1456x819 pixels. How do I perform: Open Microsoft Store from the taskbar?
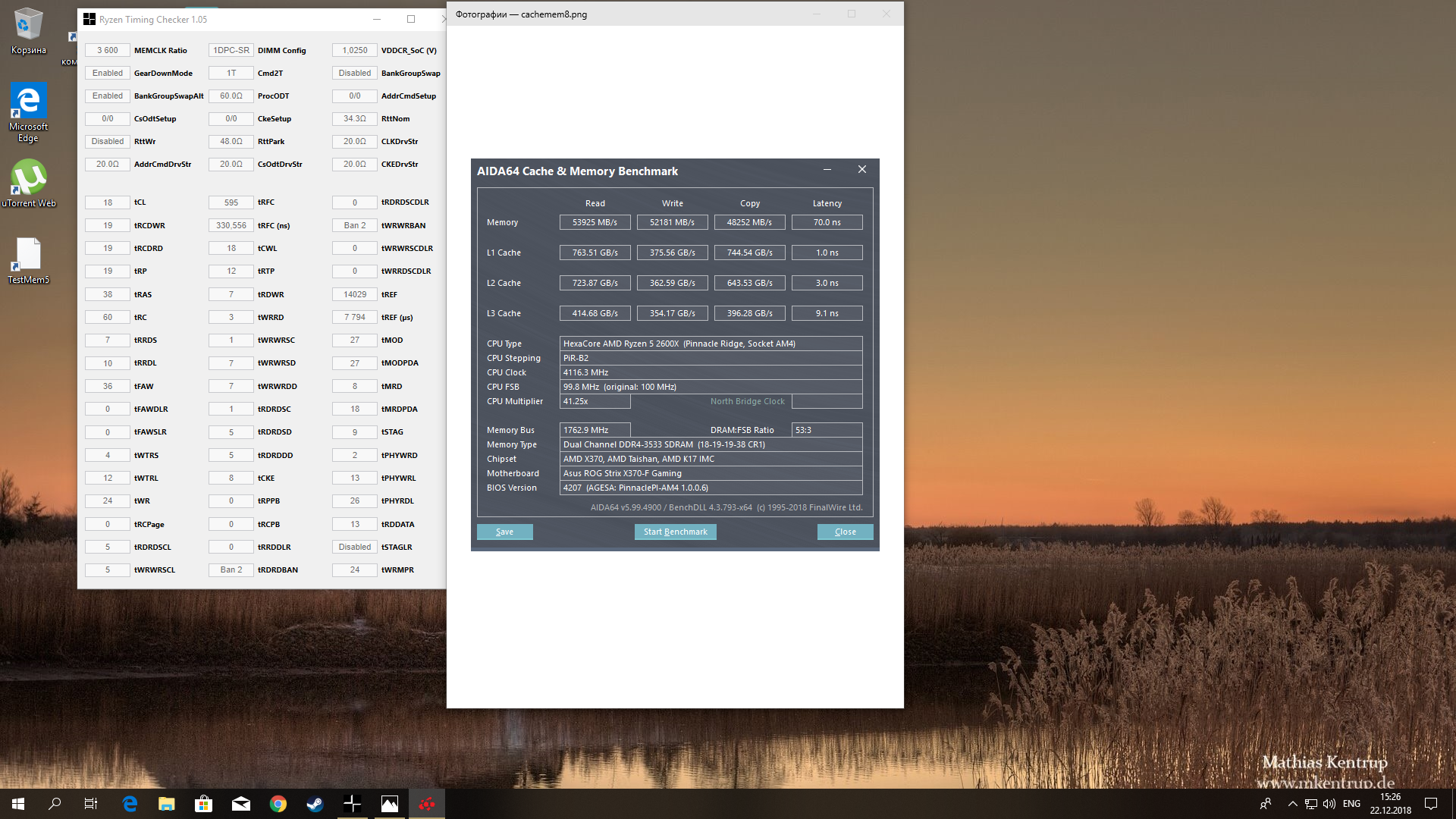coord(203,804)
